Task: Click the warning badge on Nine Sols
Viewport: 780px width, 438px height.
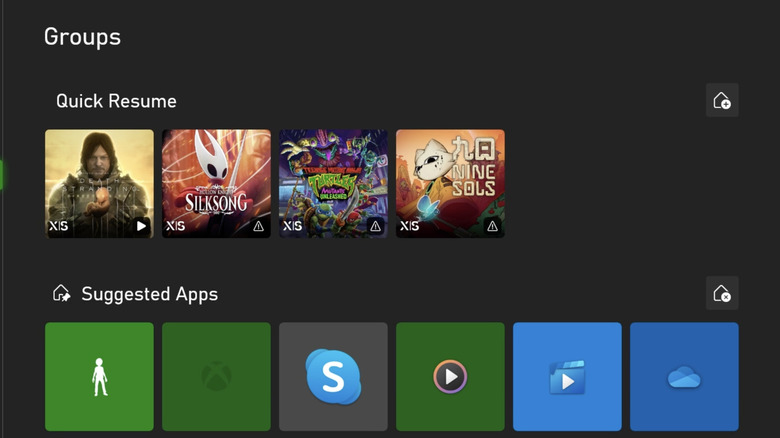Action: point(492,226)
